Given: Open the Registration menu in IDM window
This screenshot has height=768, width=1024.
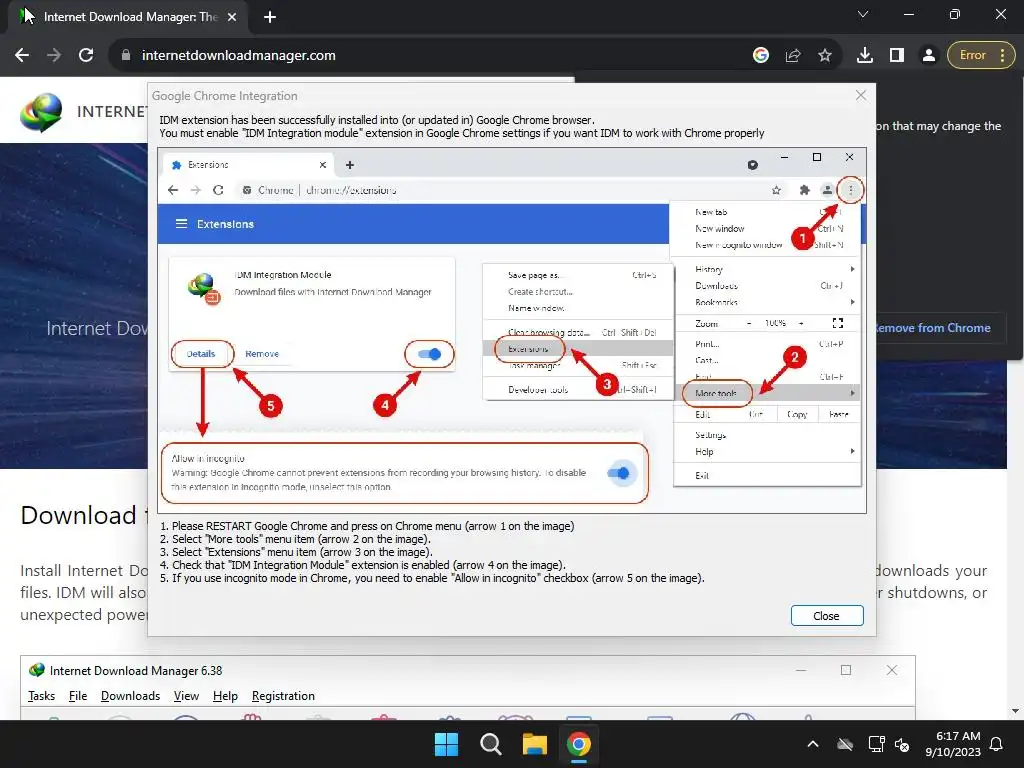Looking at the screenshot, I should tap(283, 696).
